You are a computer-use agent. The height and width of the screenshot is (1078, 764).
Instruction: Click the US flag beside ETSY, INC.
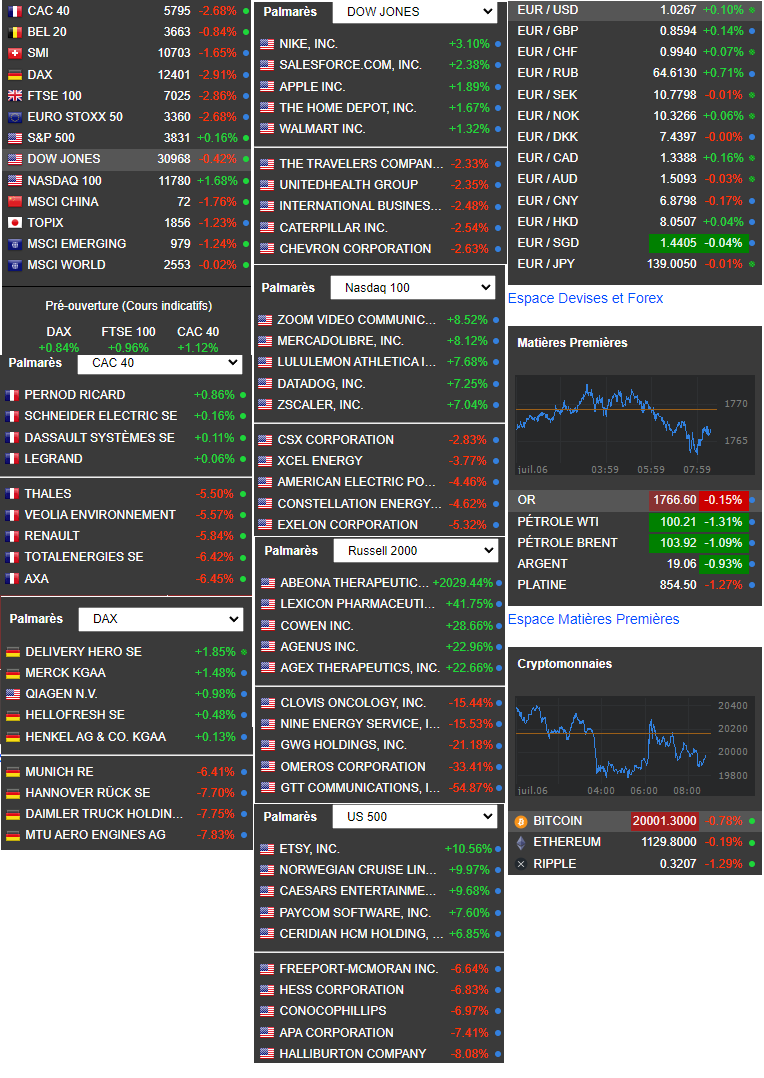coord(267,849)
